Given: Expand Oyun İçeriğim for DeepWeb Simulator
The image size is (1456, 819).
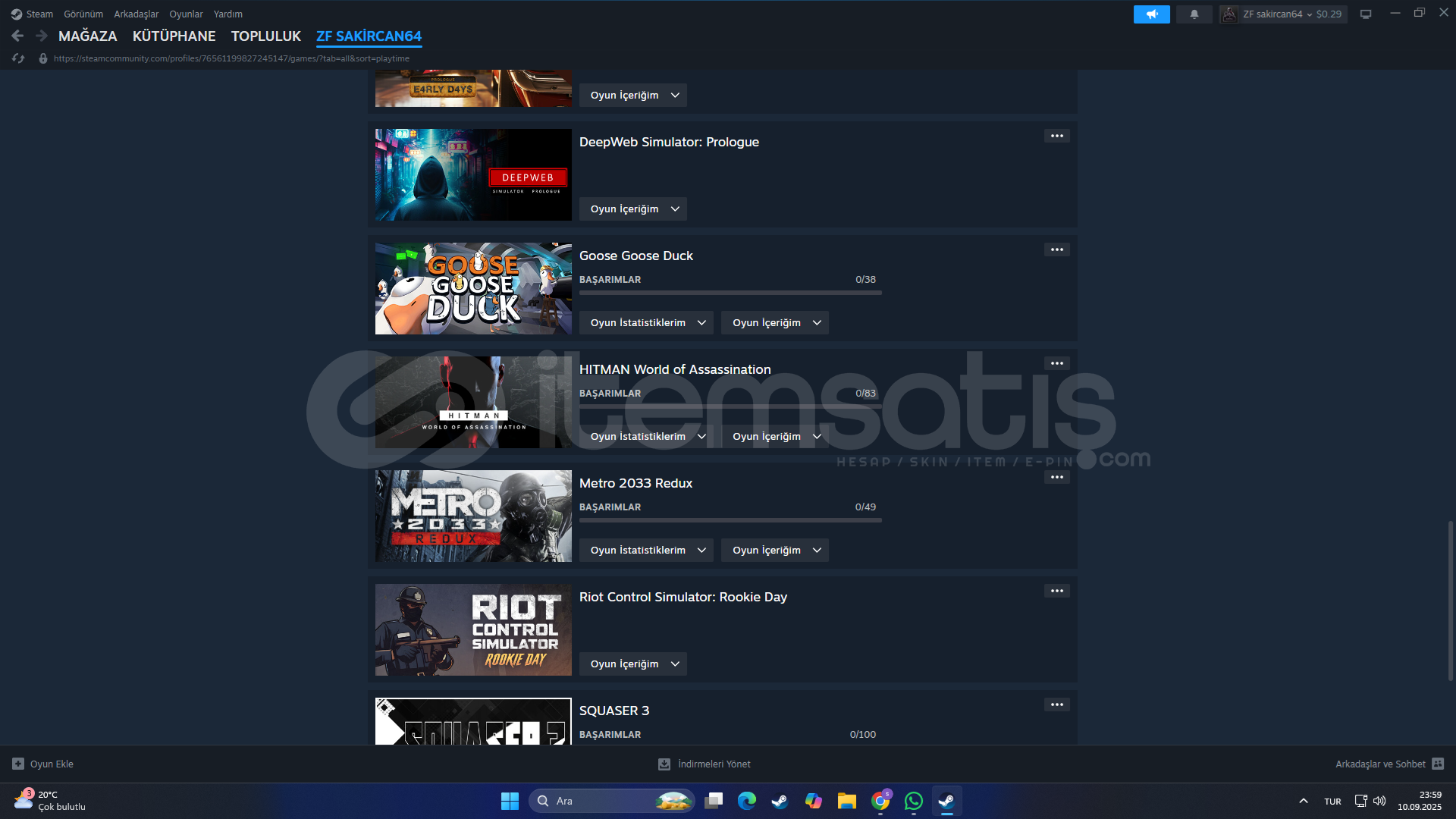Looking at the screenshot, I should tap(633, 209).
